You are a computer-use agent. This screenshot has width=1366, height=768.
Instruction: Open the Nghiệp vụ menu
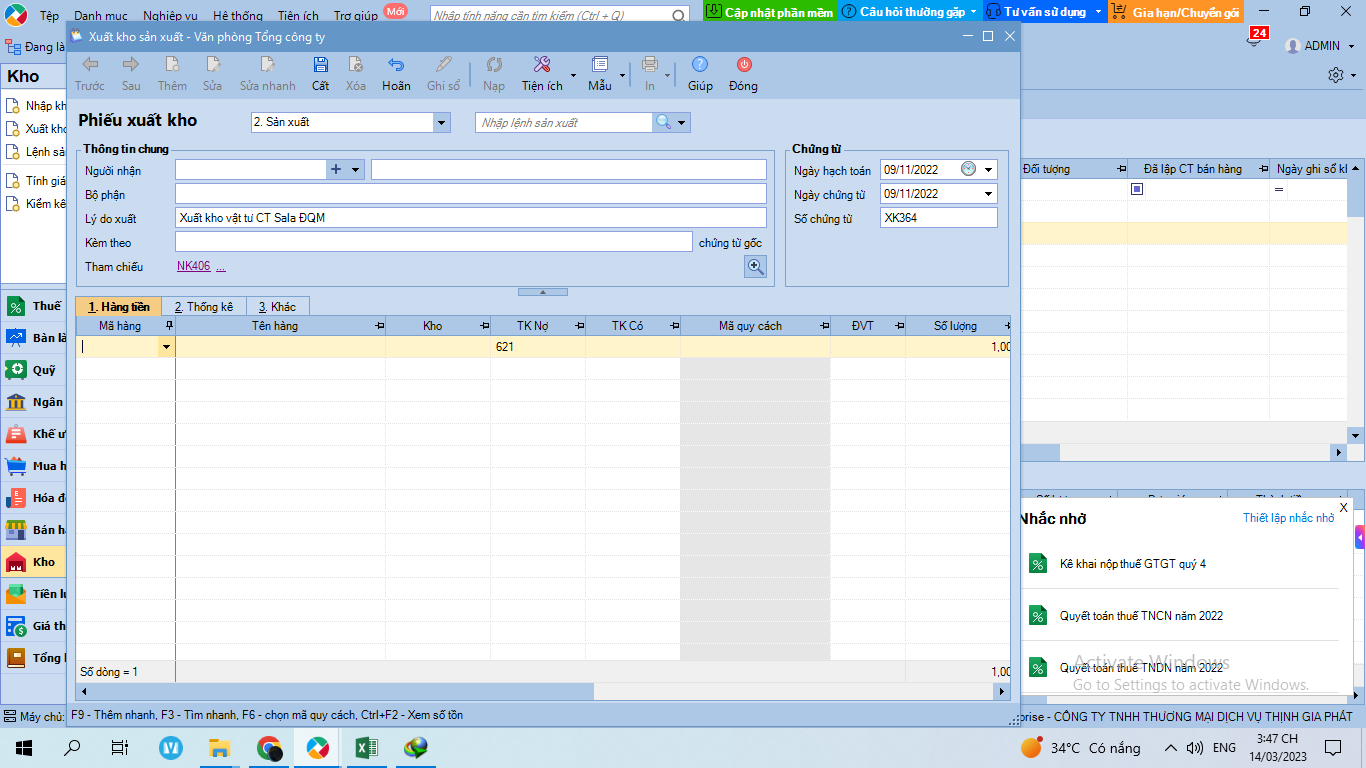(170, 16)
